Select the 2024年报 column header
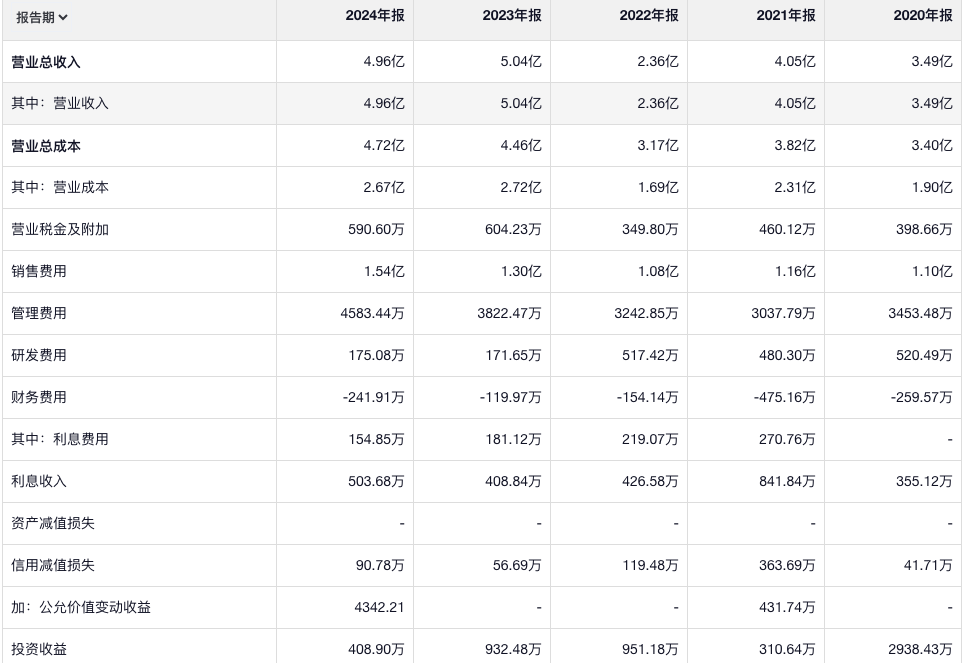 tap(377, 16)
